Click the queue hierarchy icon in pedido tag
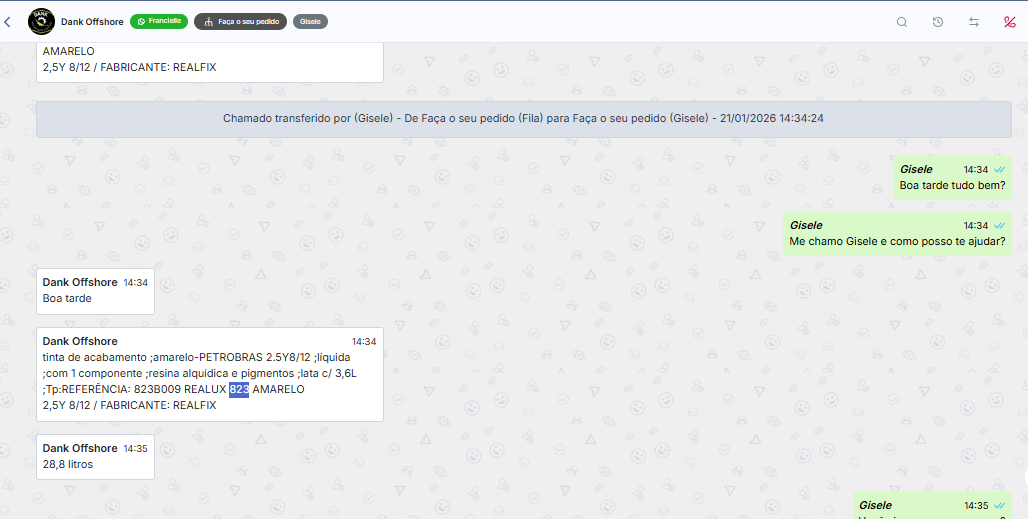 click(208, 21)
